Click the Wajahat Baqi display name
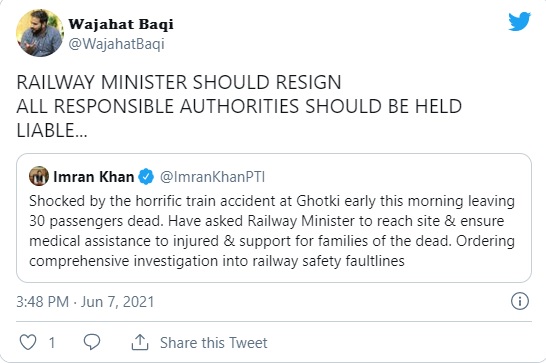Viewport: 546px width, 363px height. (121, 24)
